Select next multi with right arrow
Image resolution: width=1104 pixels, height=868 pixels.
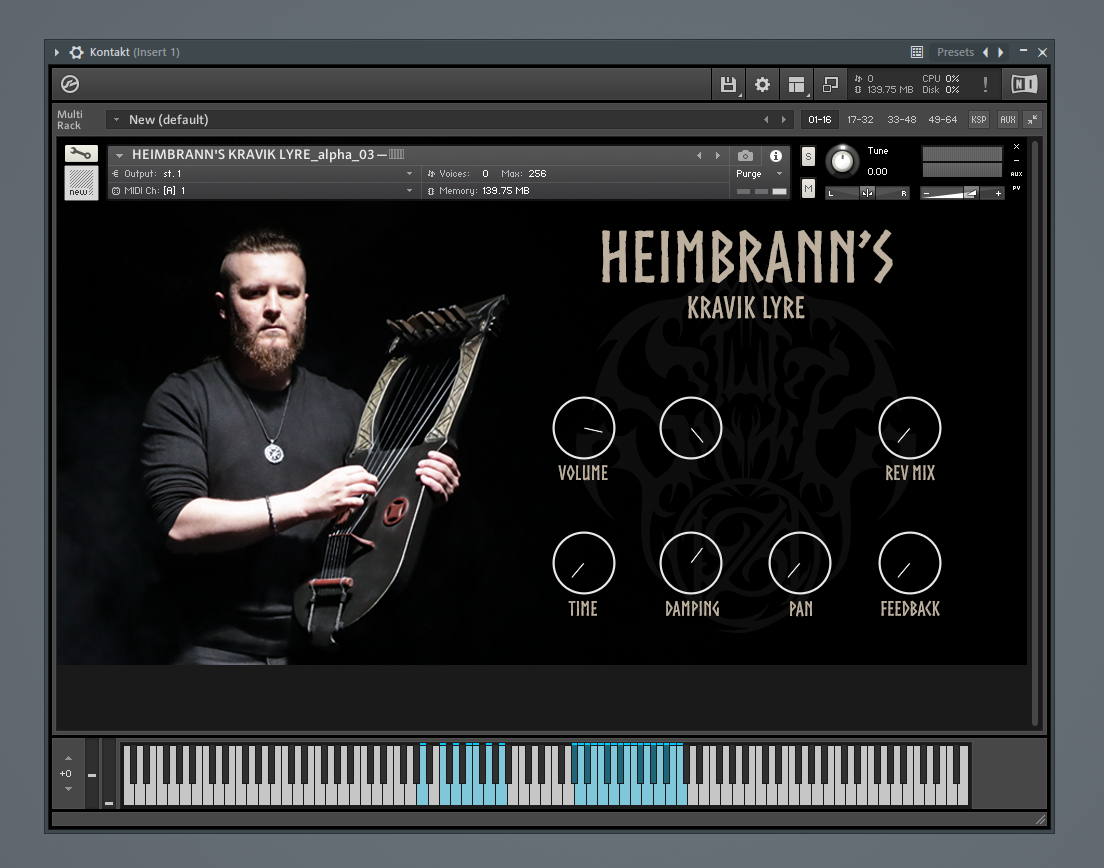pos(784,120)
